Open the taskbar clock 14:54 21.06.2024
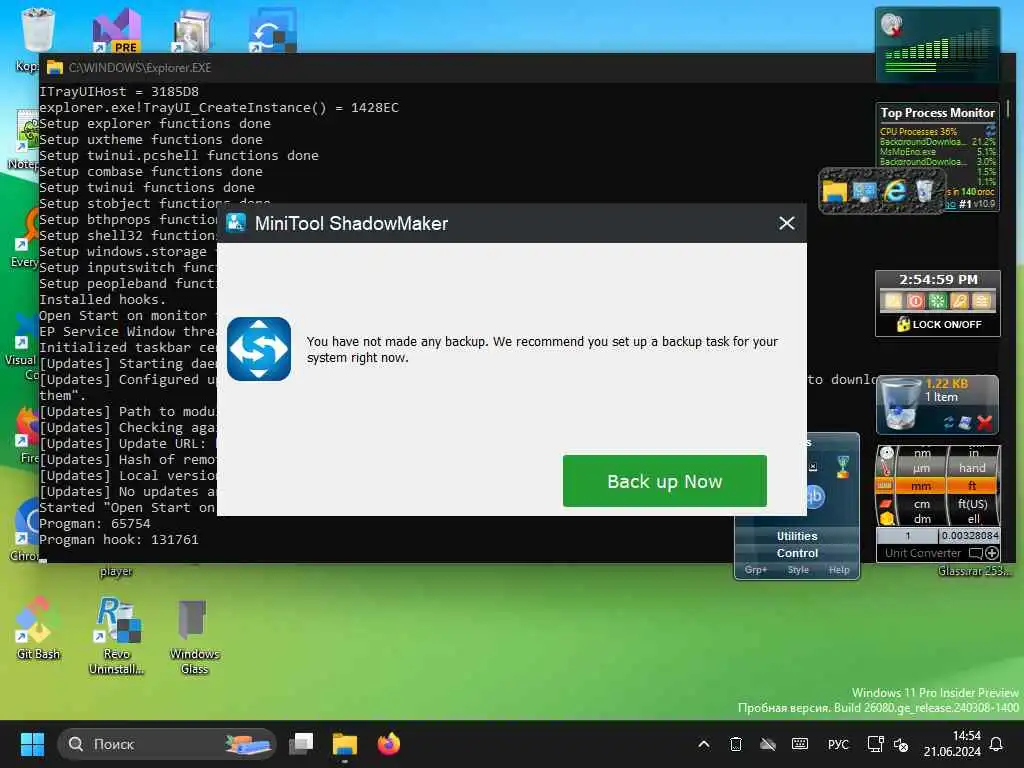Viewport: 1024px width, 768px height. [952, 744]
